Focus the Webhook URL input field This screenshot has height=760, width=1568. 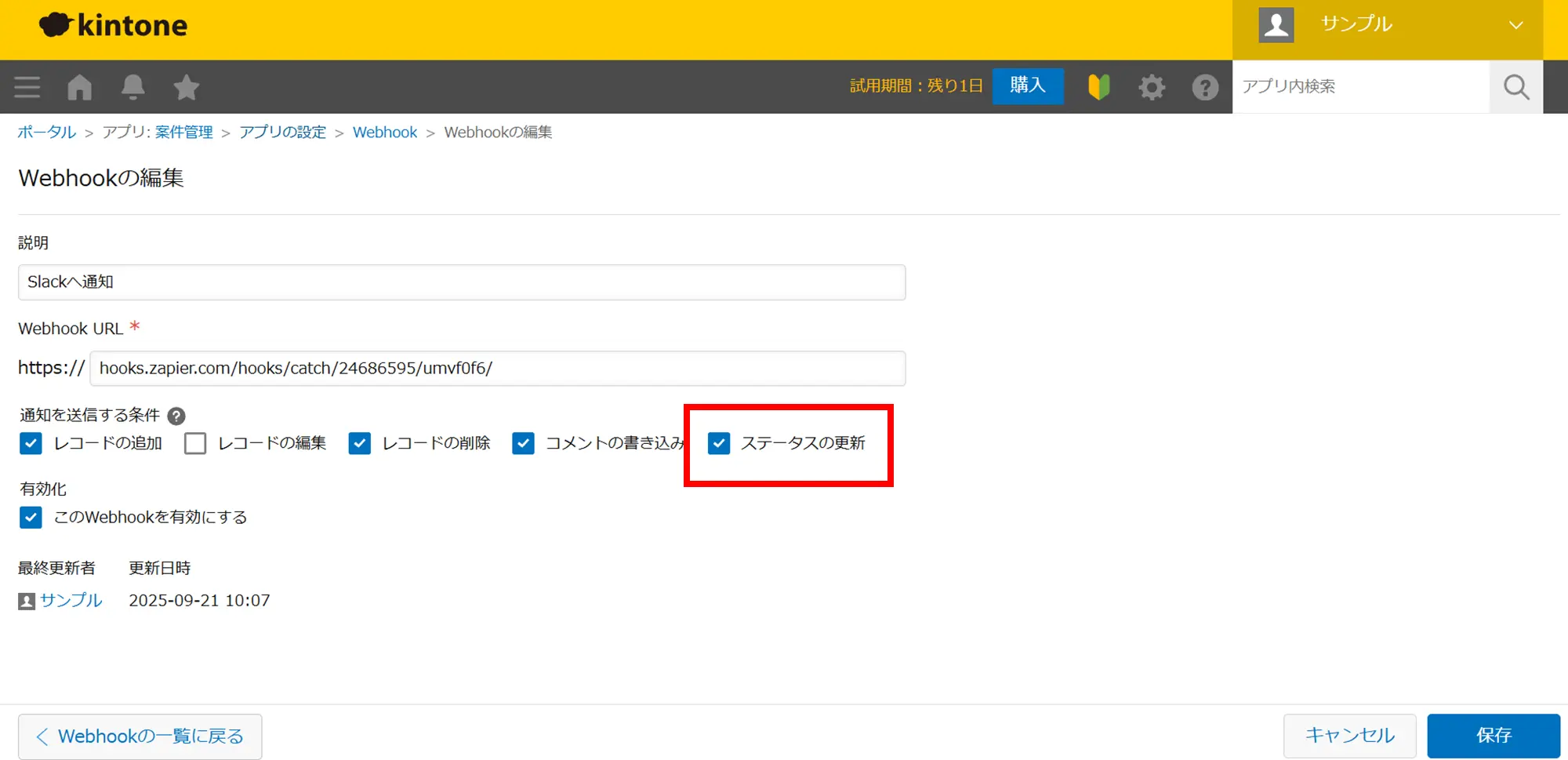tap(497, 369)
